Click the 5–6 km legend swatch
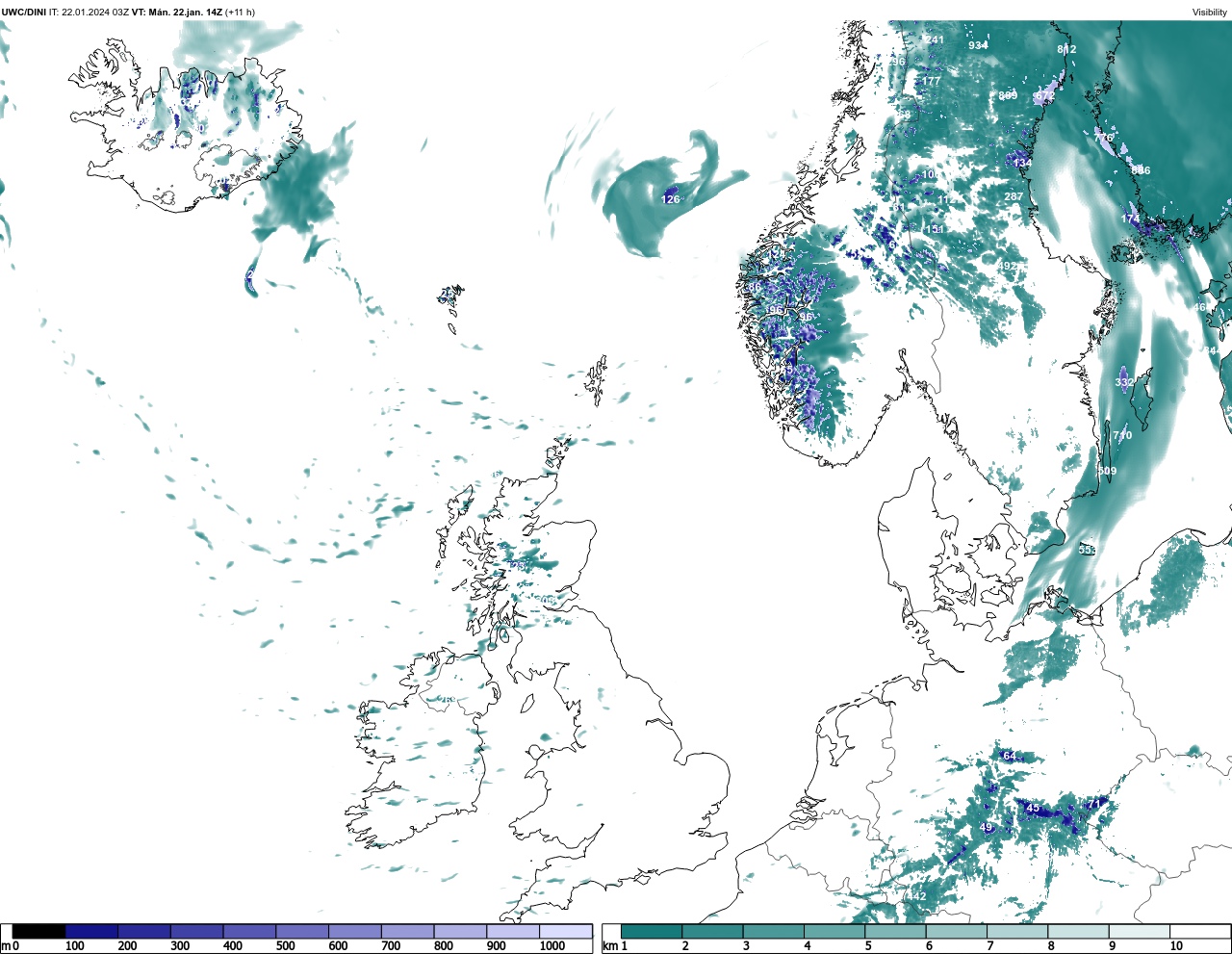Screen dimensions: 1232x954 click(x=895, y=932)
